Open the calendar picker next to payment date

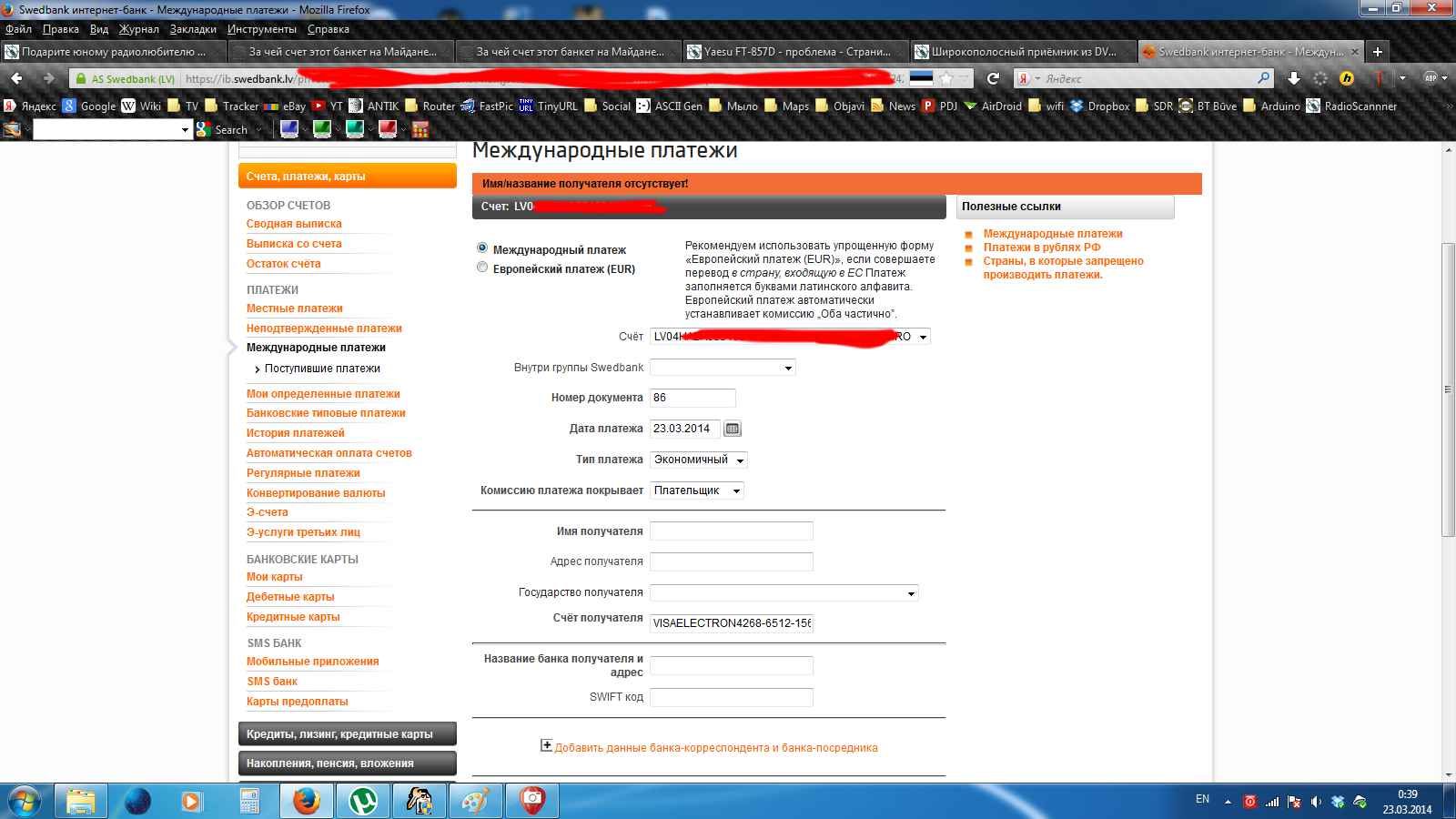pyautogui.click(x=733, y=429)
